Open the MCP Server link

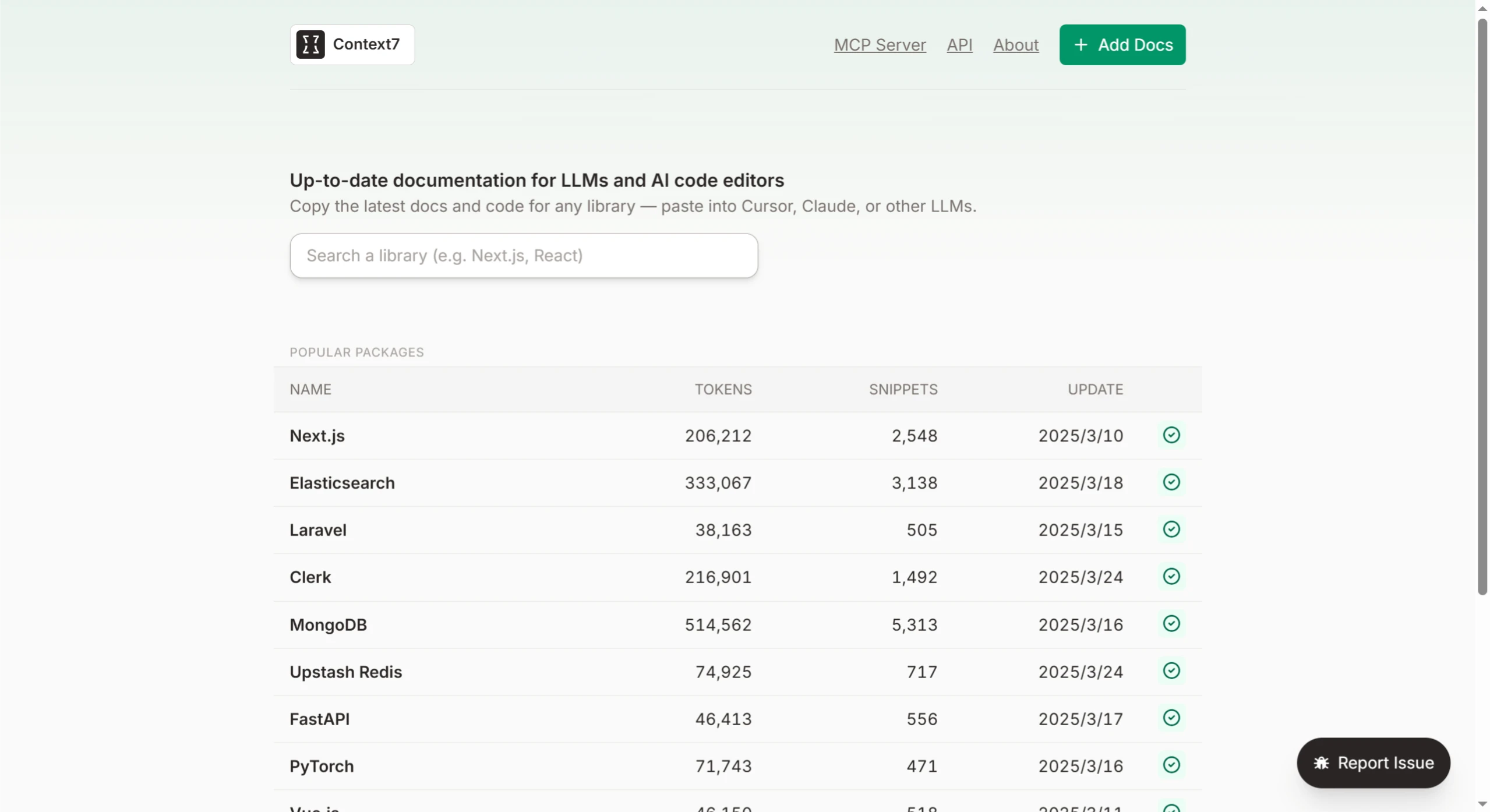880,45
